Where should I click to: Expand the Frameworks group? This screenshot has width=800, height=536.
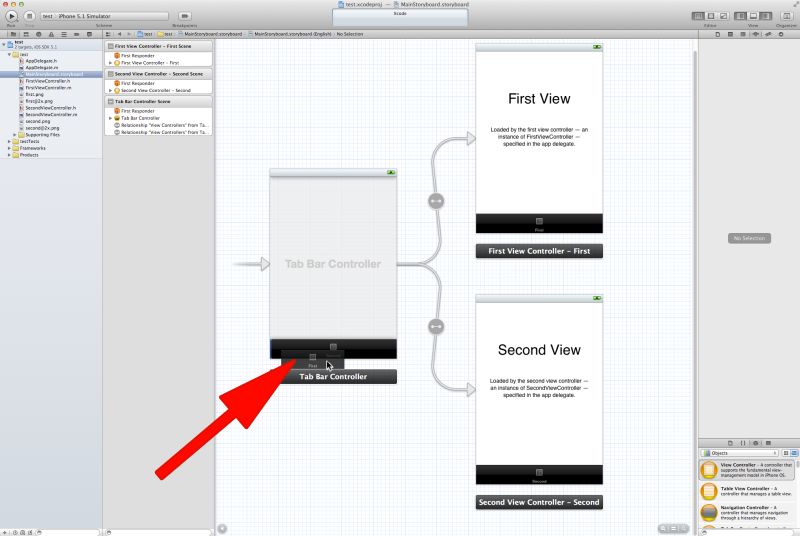point(9,148)
